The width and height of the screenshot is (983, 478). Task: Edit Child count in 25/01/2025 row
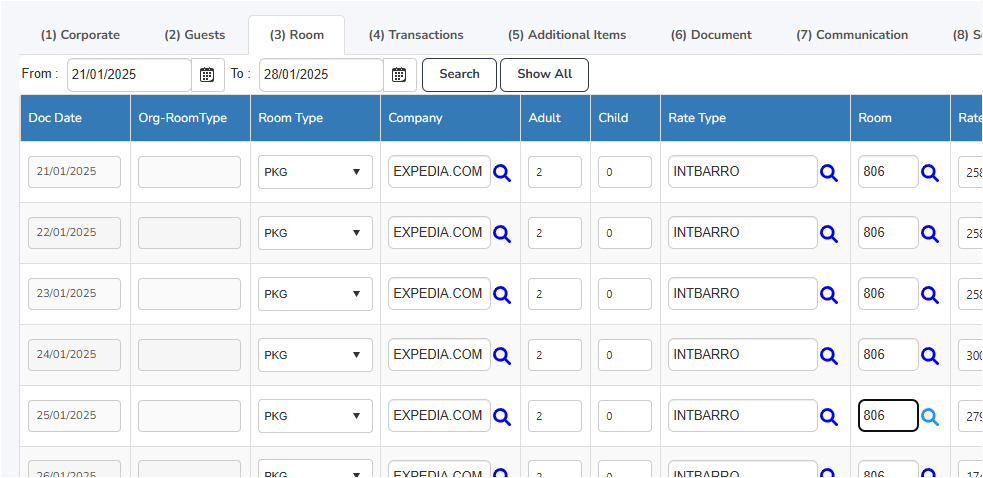(x=625, y=416)
